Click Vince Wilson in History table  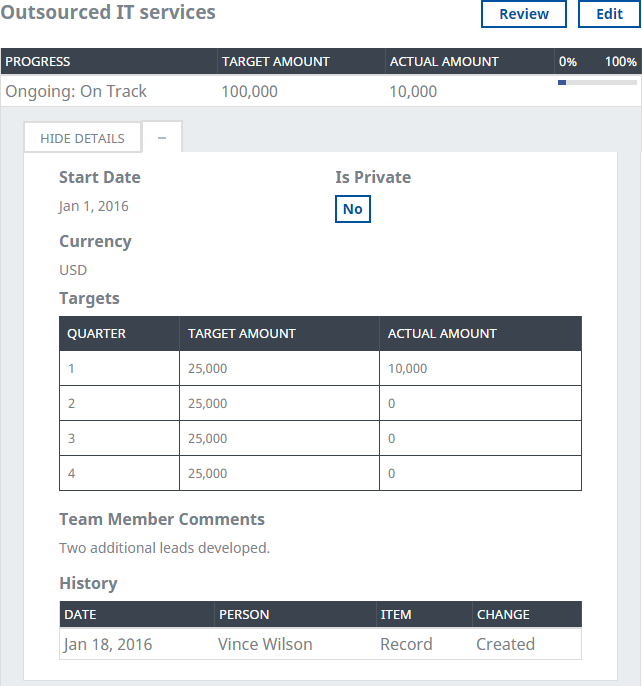(x=265, y=644)
